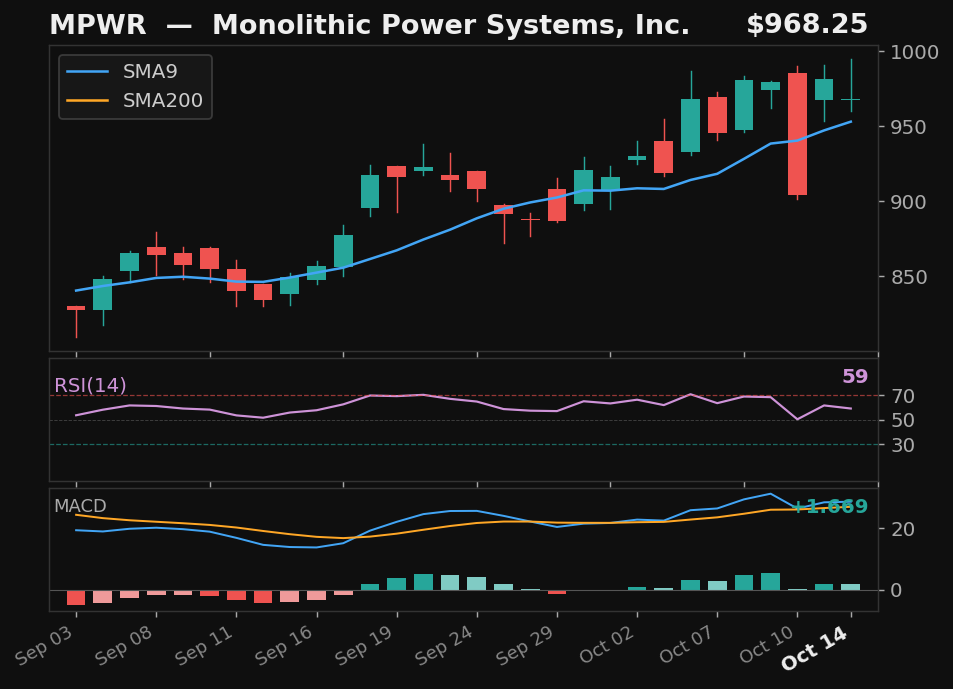Click the MACD panel label
The width and height of the screenshot is (953, 689).
click(x=80, y=506)
